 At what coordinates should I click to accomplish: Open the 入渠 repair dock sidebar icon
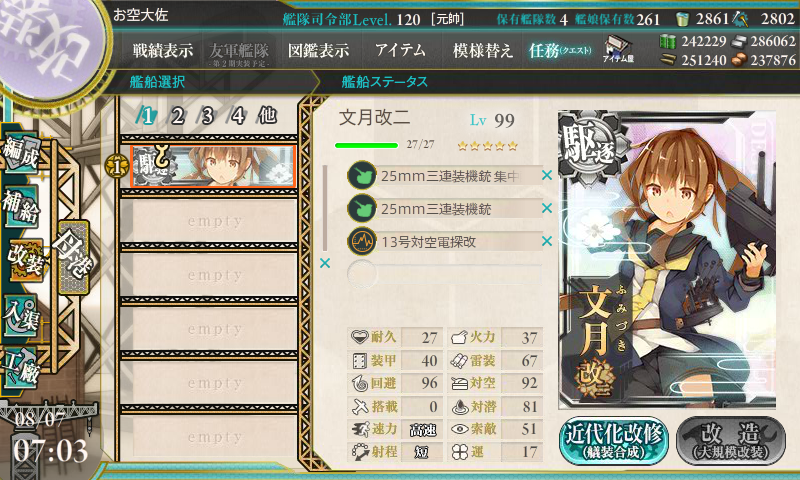[21, 315]
